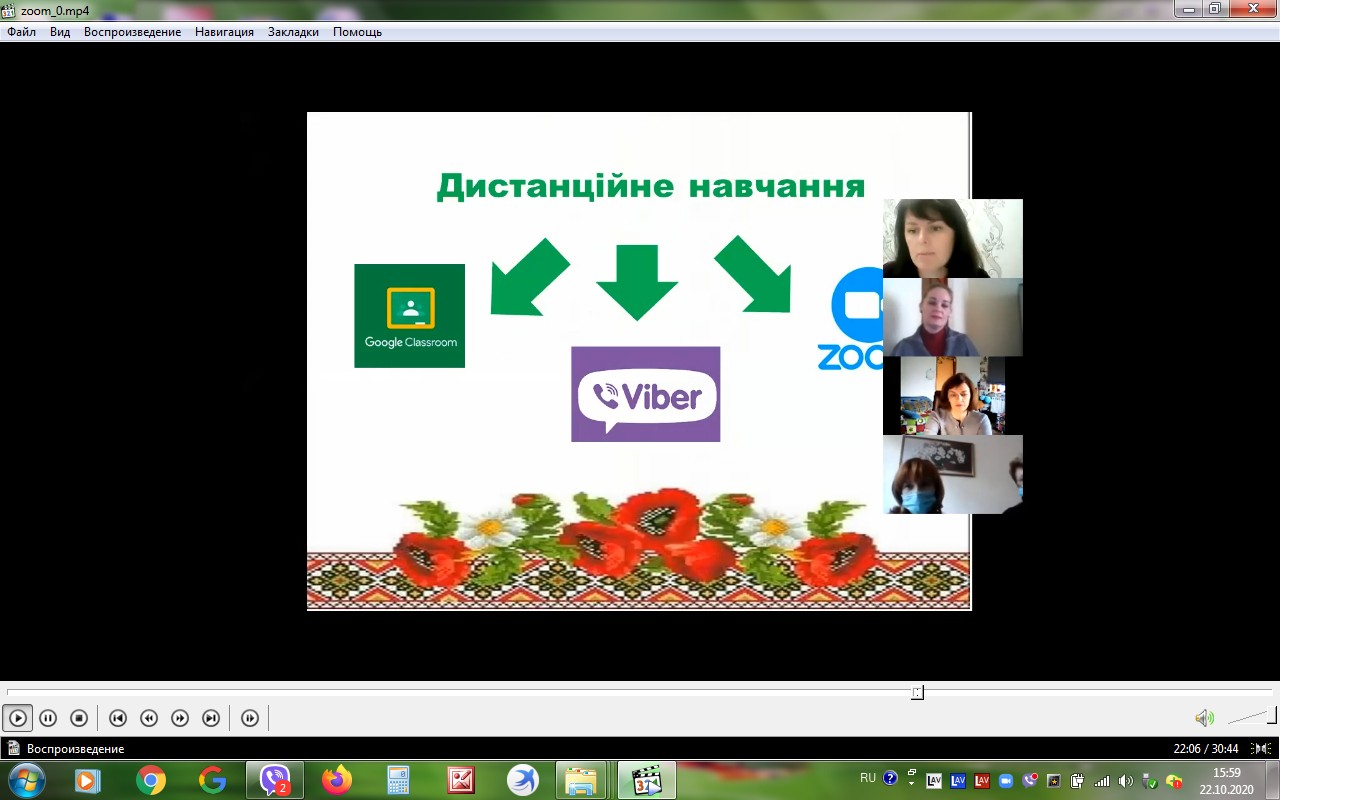Click the status bar file-type icon
The image size is (1358, 800).
point(13,748)
